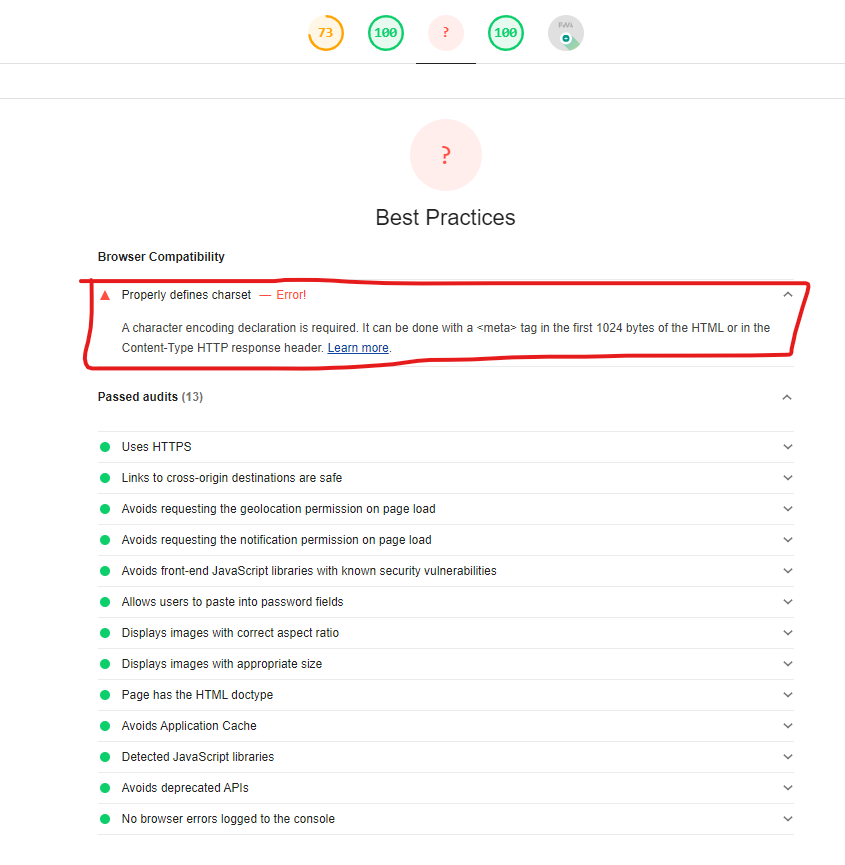The image size is (845, 865).
Task: Select the Best Practices question mark gauge
Action: coord(446,33)
